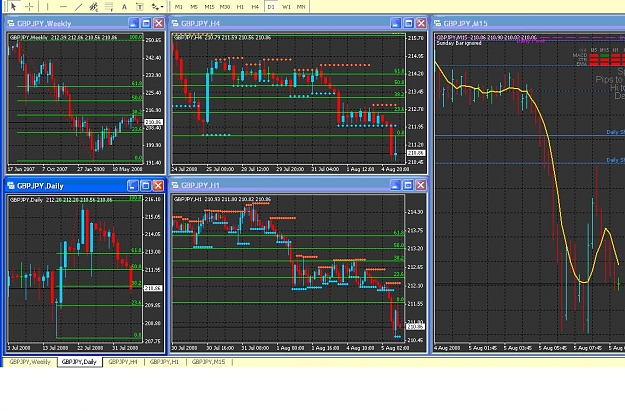
Task: Close the GBPJPY,H1 chart window
Action: [421, 185]
